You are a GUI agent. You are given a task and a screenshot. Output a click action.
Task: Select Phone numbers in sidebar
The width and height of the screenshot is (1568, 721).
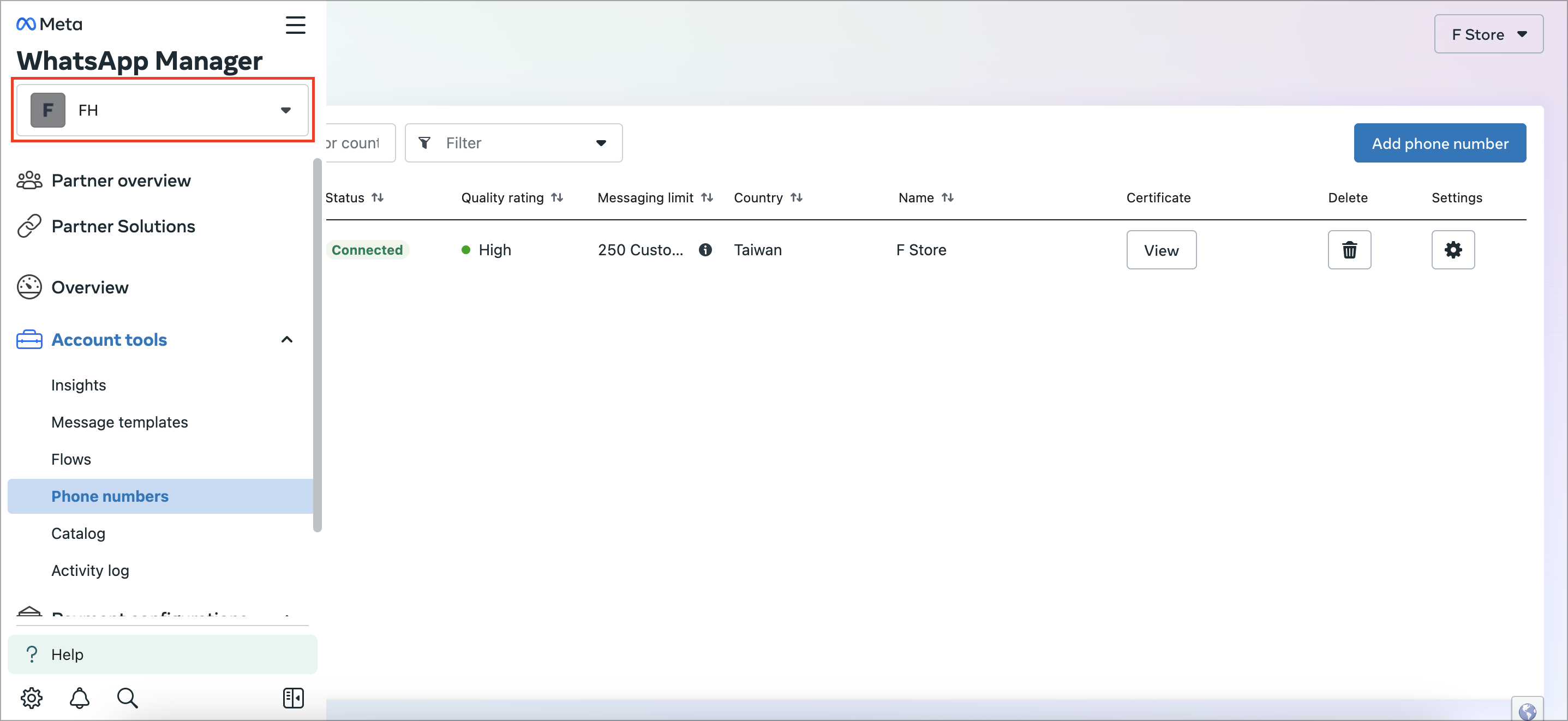161,496
